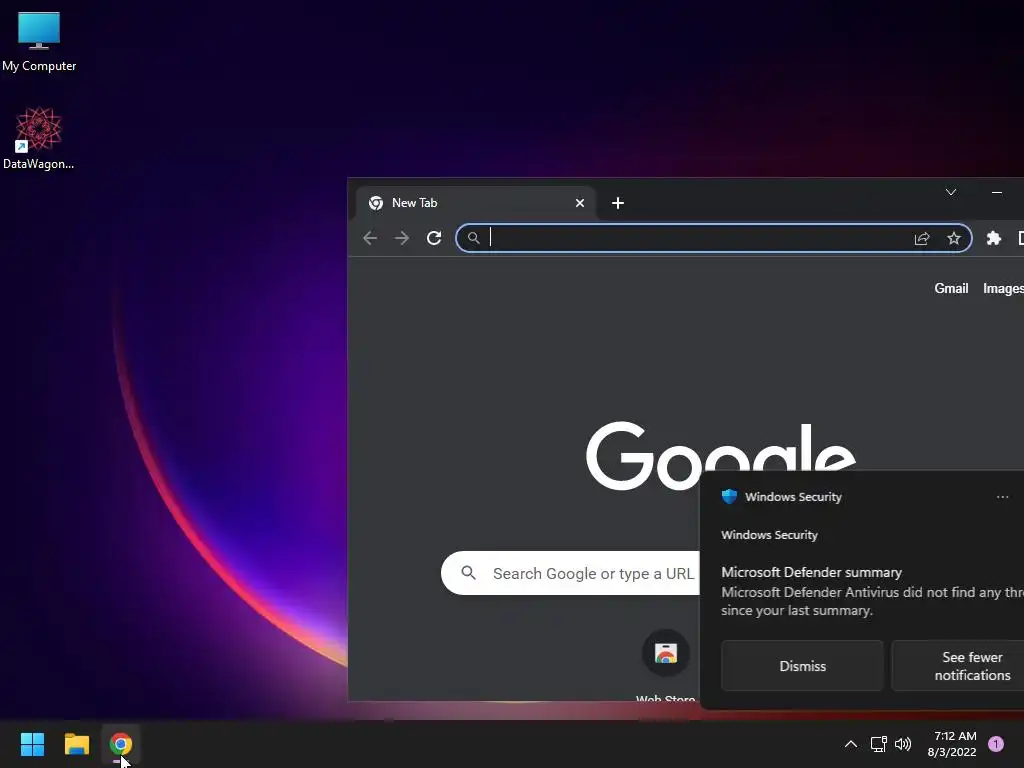Reload the page in Chrome
The width and height of the screenshot is (1024, 768).
[x=434, y=238]
